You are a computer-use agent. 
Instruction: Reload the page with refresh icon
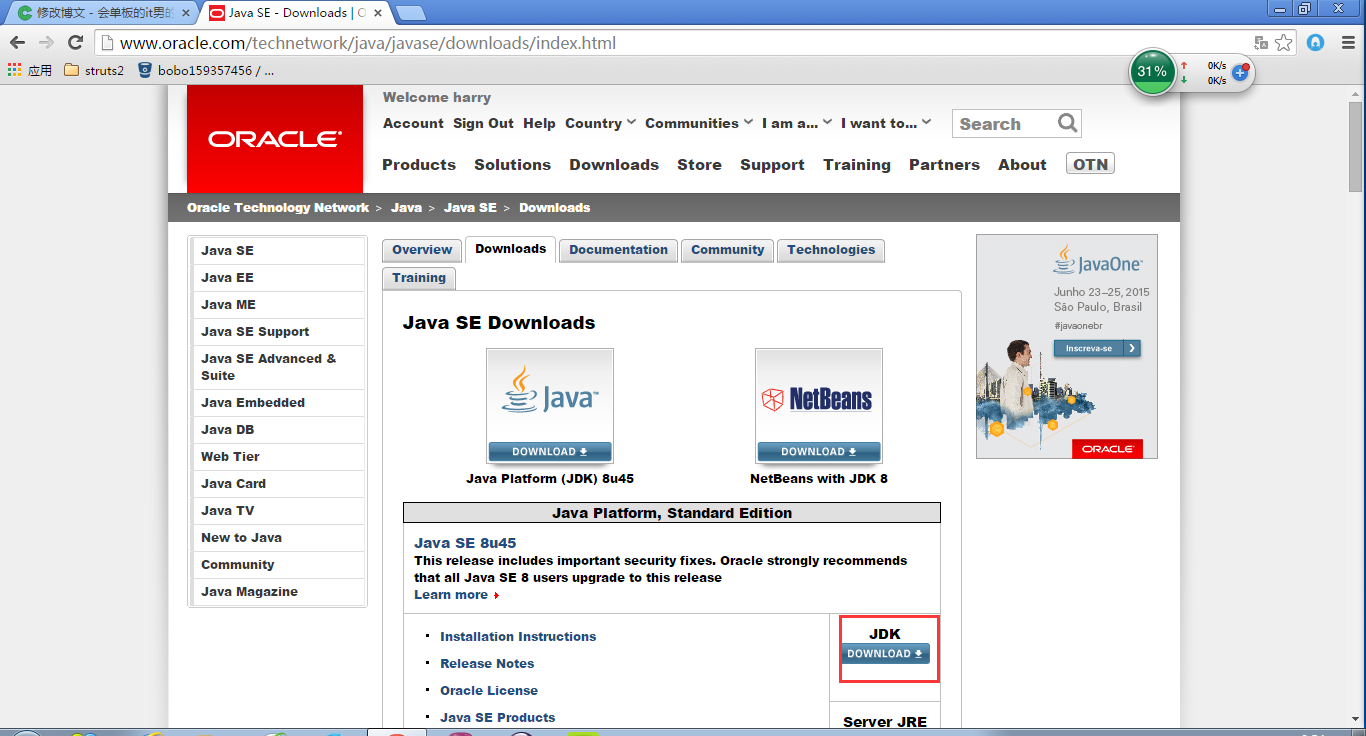pos(75,43)
